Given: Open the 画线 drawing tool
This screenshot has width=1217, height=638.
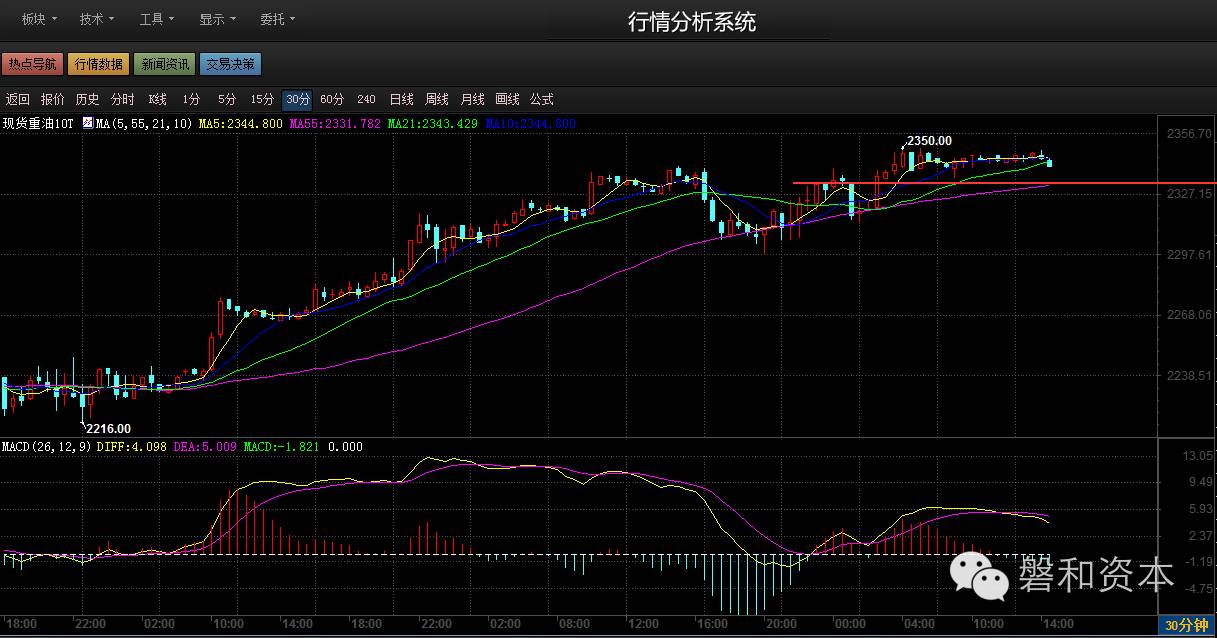Looking at the screenshot, I should [507, 99].
